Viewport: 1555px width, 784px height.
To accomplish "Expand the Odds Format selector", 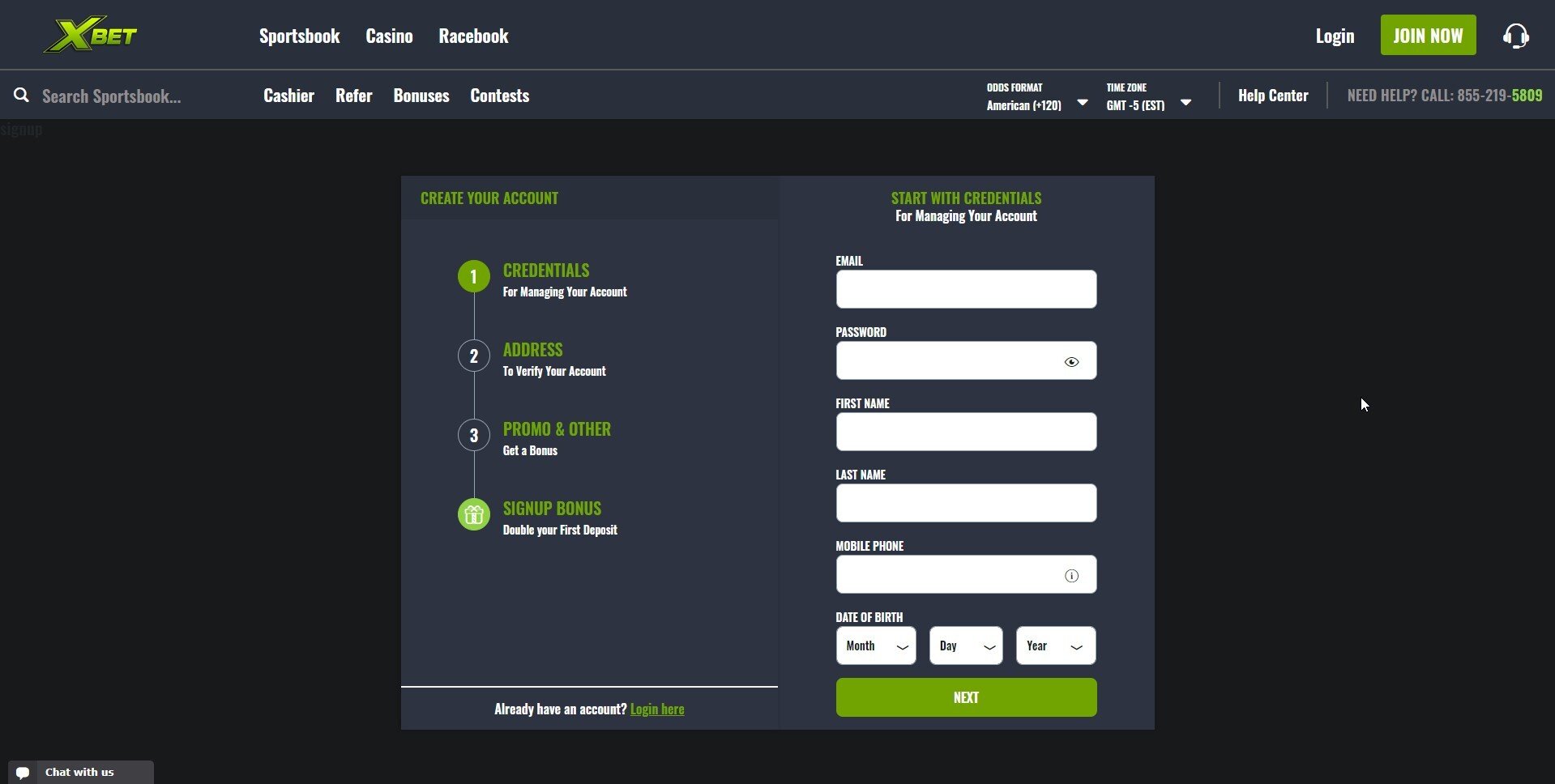I will click(x=1036, y=96).
